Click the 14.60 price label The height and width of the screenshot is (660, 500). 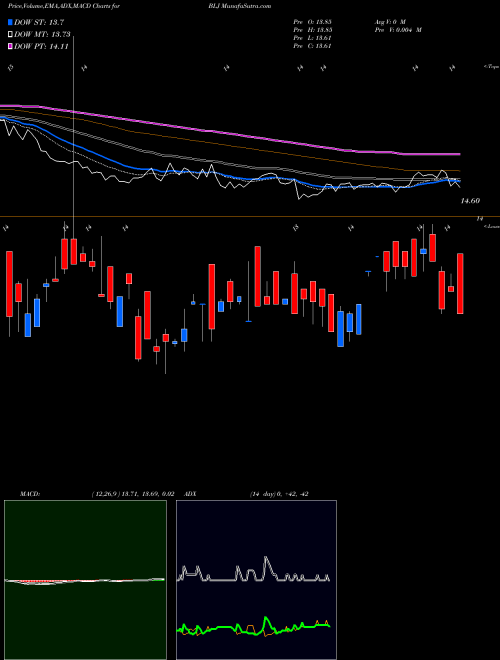[470, 201]
